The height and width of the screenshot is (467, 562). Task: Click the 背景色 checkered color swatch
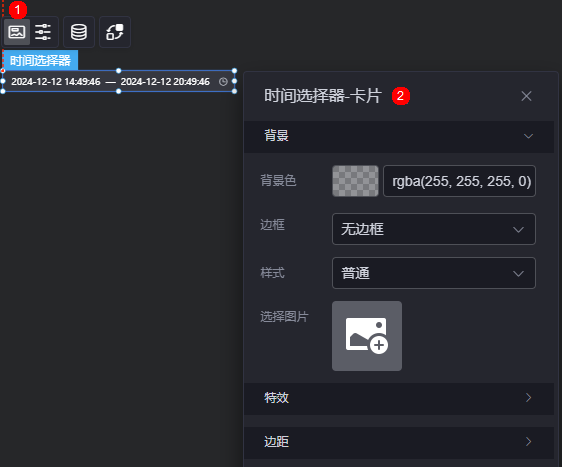355,181
